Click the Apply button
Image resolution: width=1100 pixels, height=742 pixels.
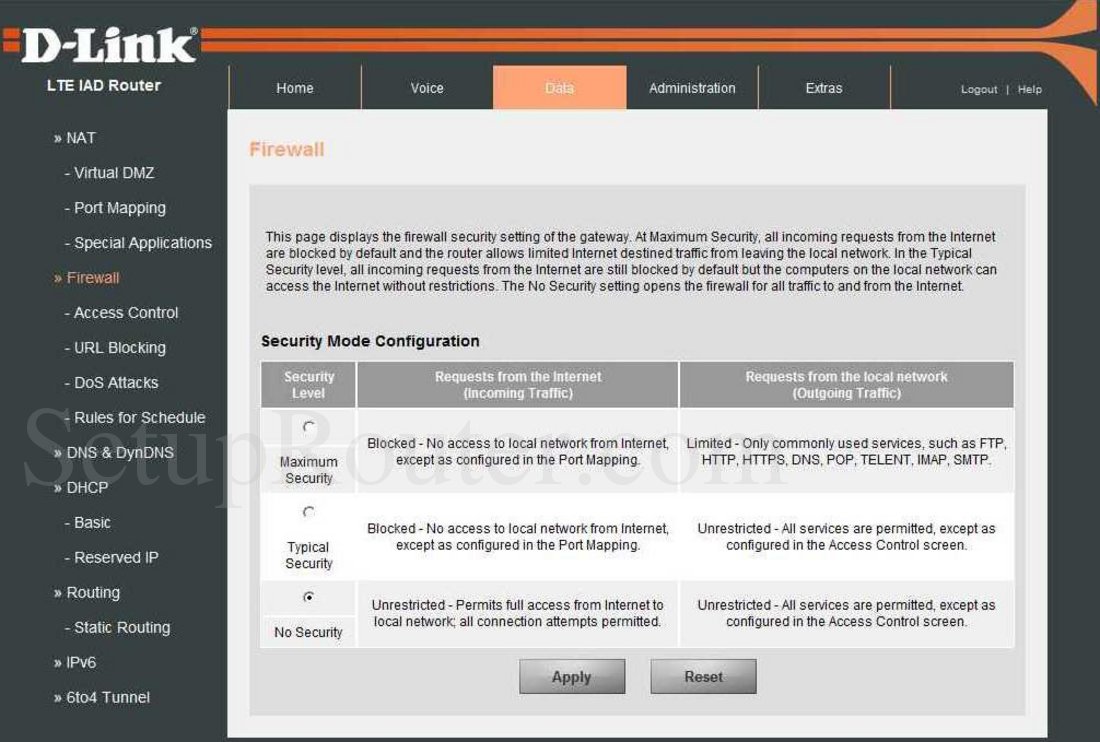click(x=571, y=677)
